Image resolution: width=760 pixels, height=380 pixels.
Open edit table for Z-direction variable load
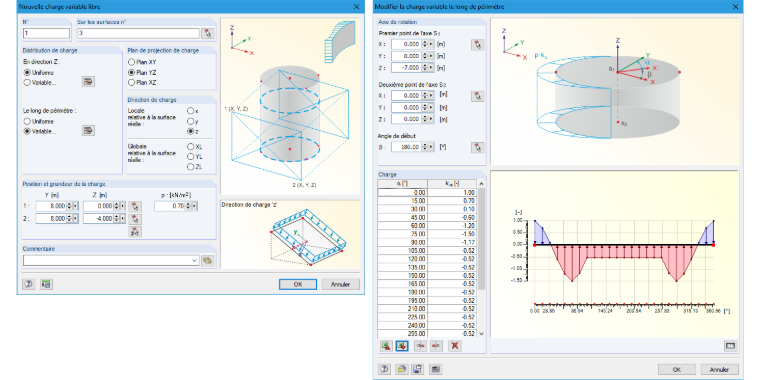click(x=88, y=82)
